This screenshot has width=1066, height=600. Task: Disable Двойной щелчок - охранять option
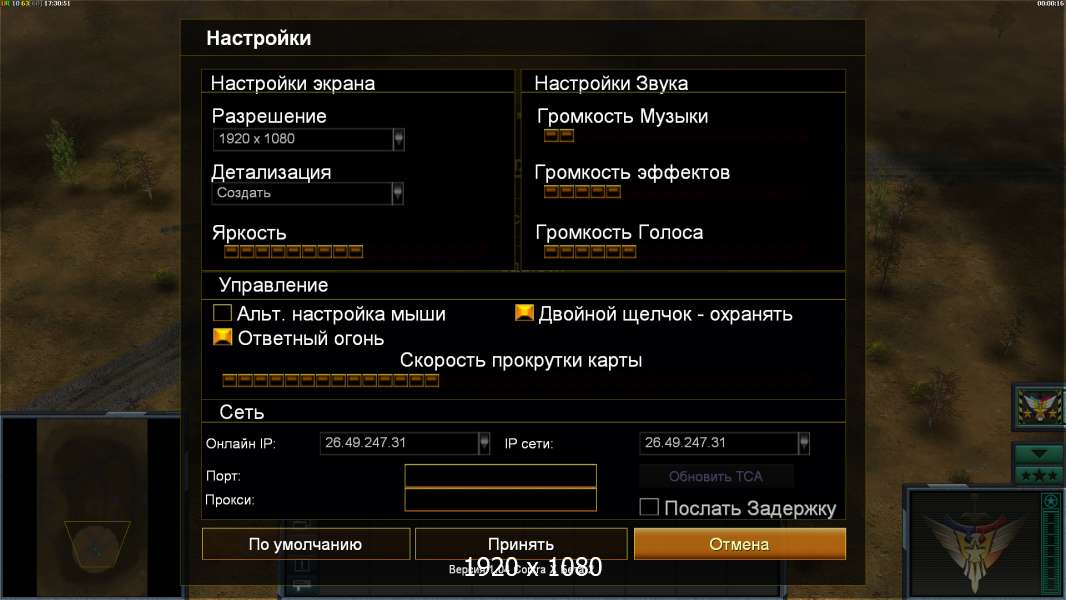tap(524, 313)
